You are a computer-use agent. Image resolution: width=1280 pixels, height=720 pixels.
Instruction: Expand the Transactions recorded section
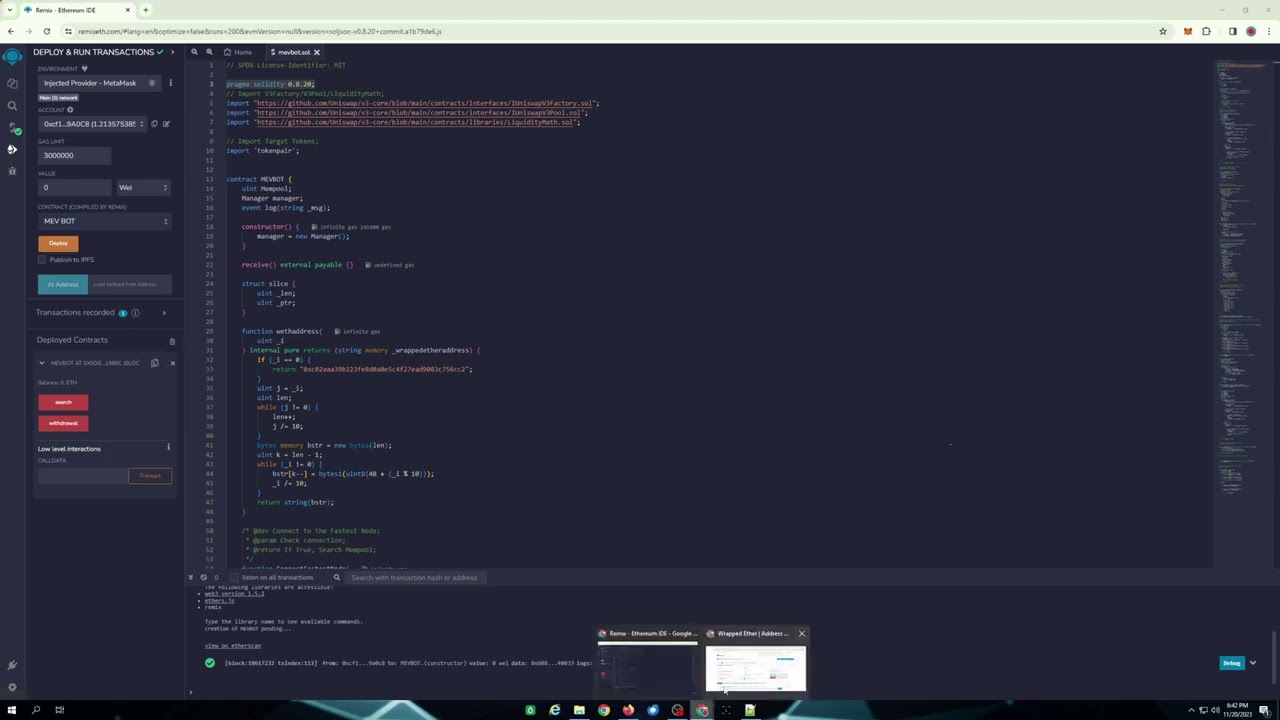point(164,313)
